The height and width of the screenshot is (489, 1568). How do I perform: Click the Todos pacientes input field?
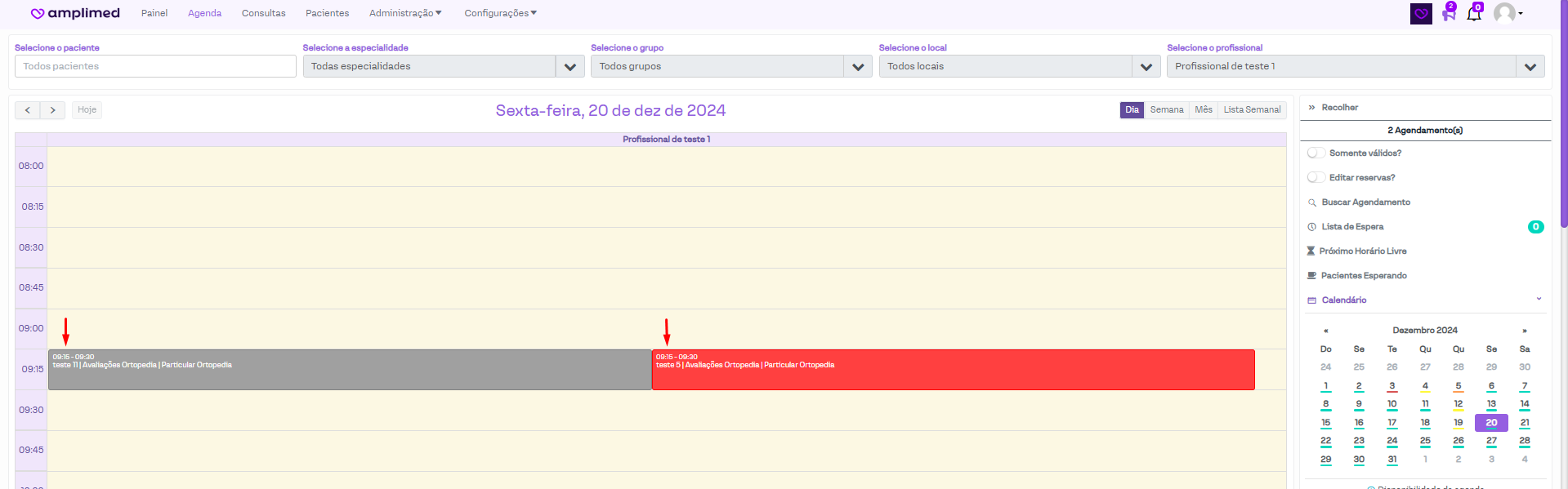[155, 67]
